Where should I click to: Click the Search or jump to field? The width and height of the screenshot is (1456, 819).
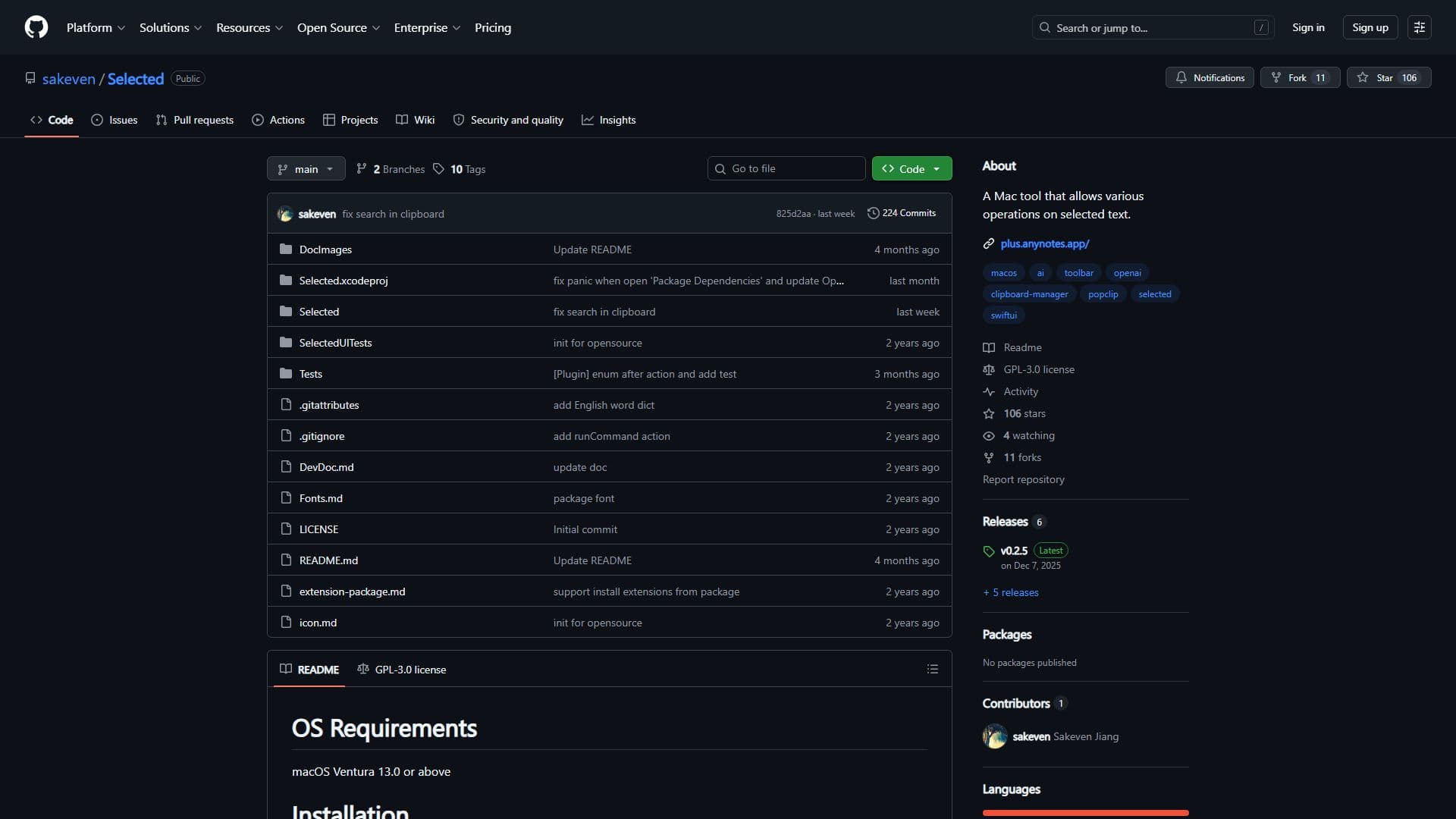pyautogui.click(x=1153, y=27)
